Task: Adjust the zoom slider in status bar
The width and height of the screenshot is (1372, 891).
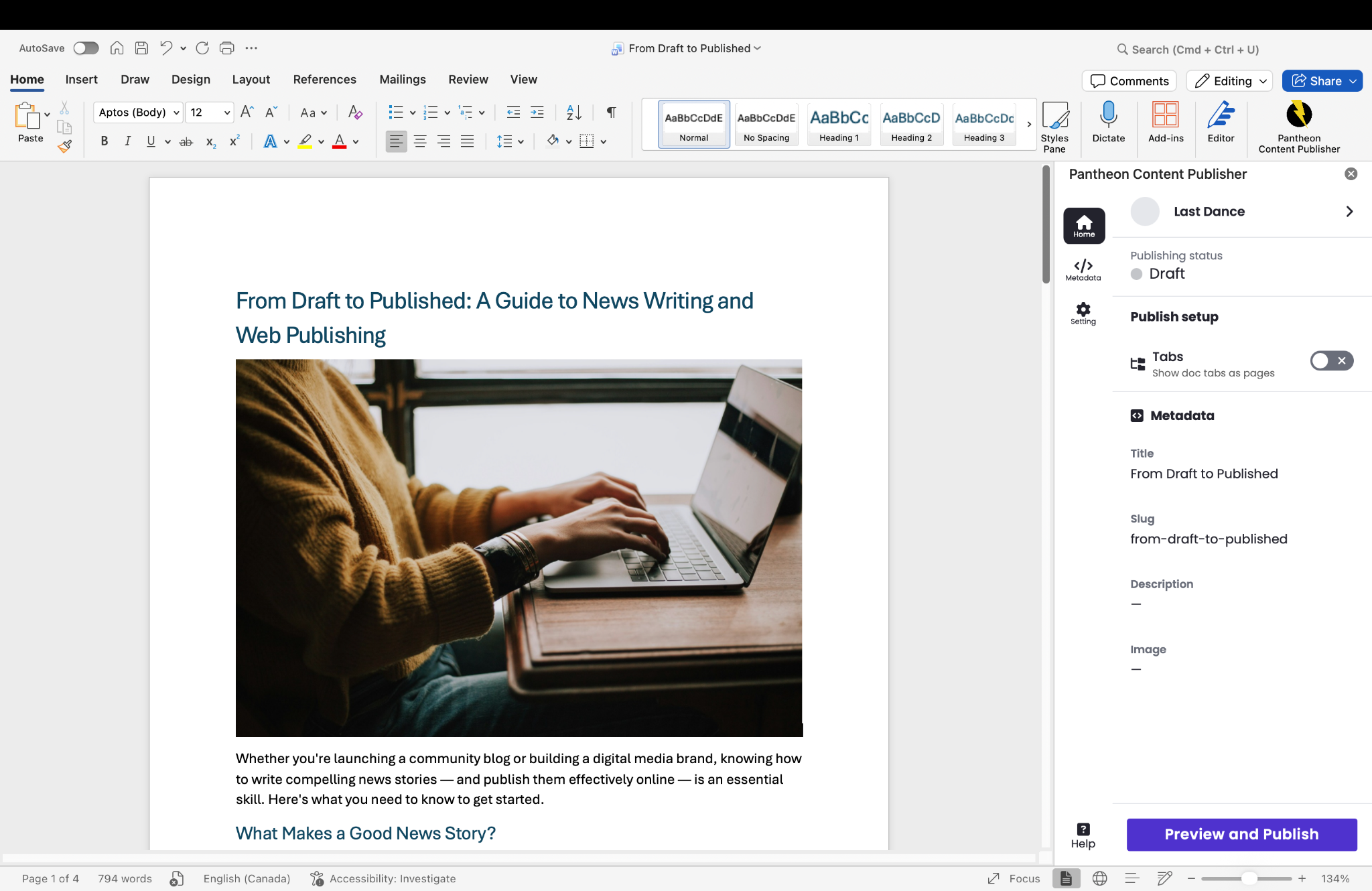Action: tap(1249, 878)
